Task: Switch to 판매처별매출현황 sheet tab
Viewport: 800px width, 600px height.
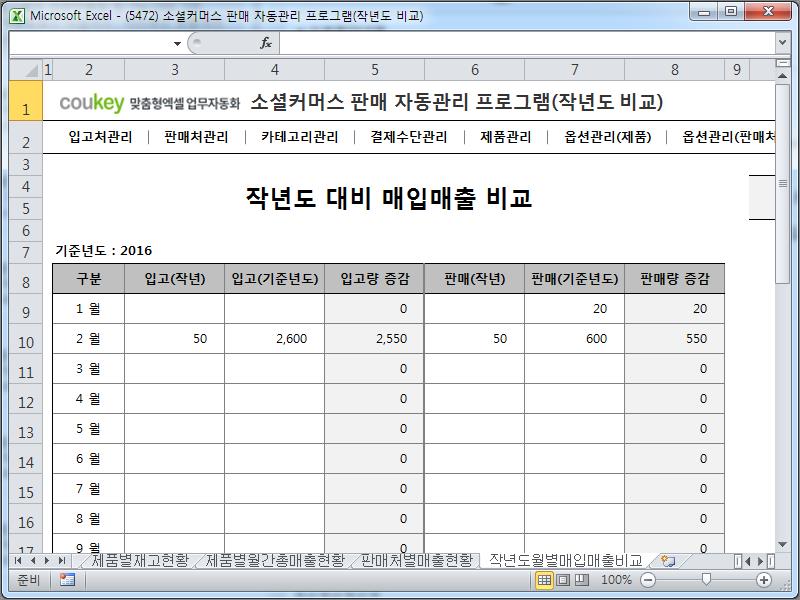Action: point(417,561)
